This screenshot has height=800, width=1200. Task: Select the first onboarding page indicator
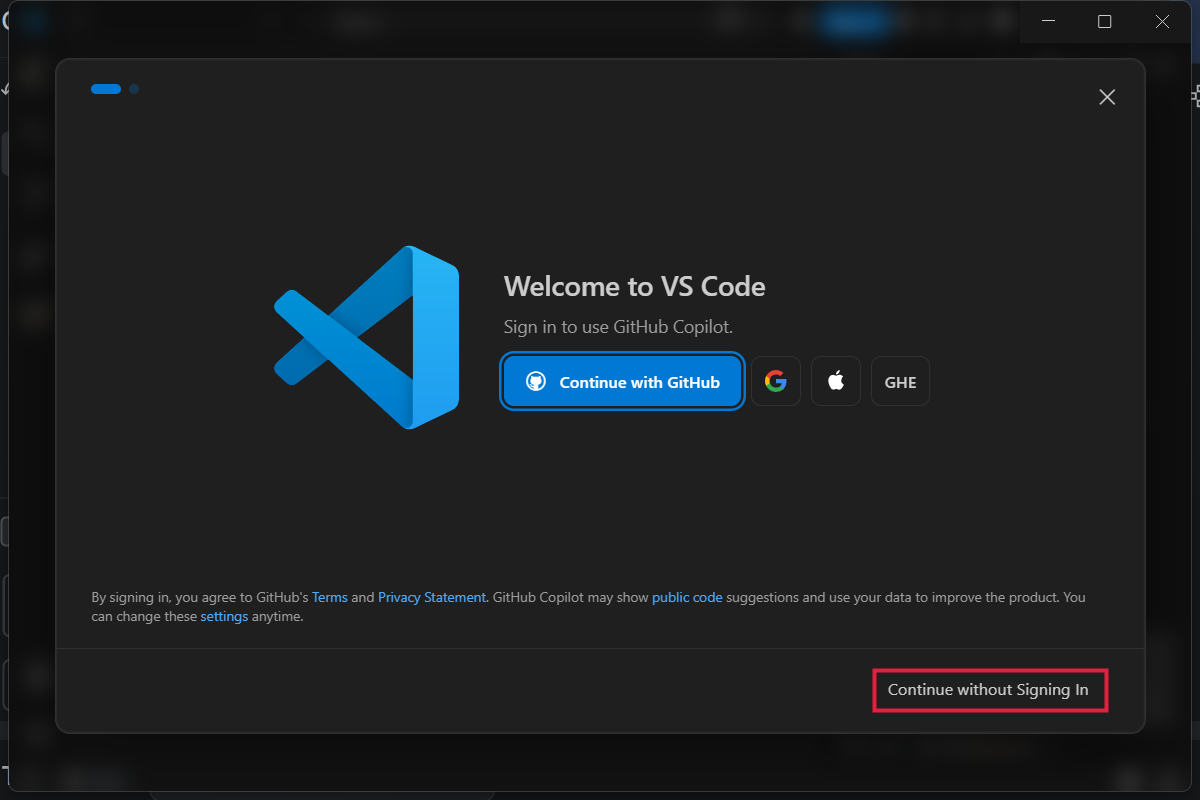(x=106, y=89)
